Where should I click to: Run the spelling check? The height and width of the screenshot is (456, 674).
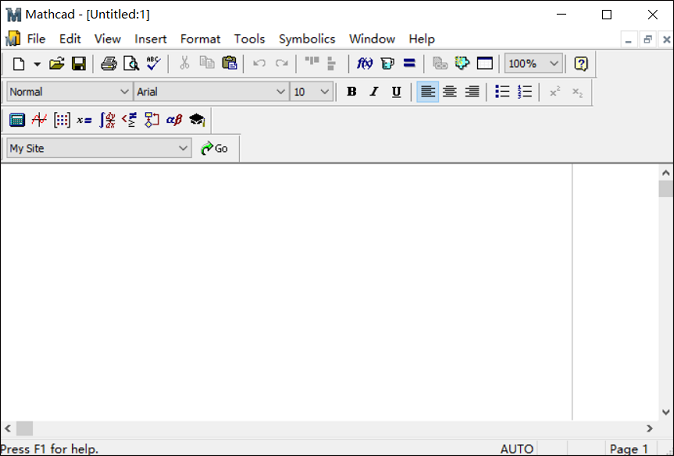(153, 64)
